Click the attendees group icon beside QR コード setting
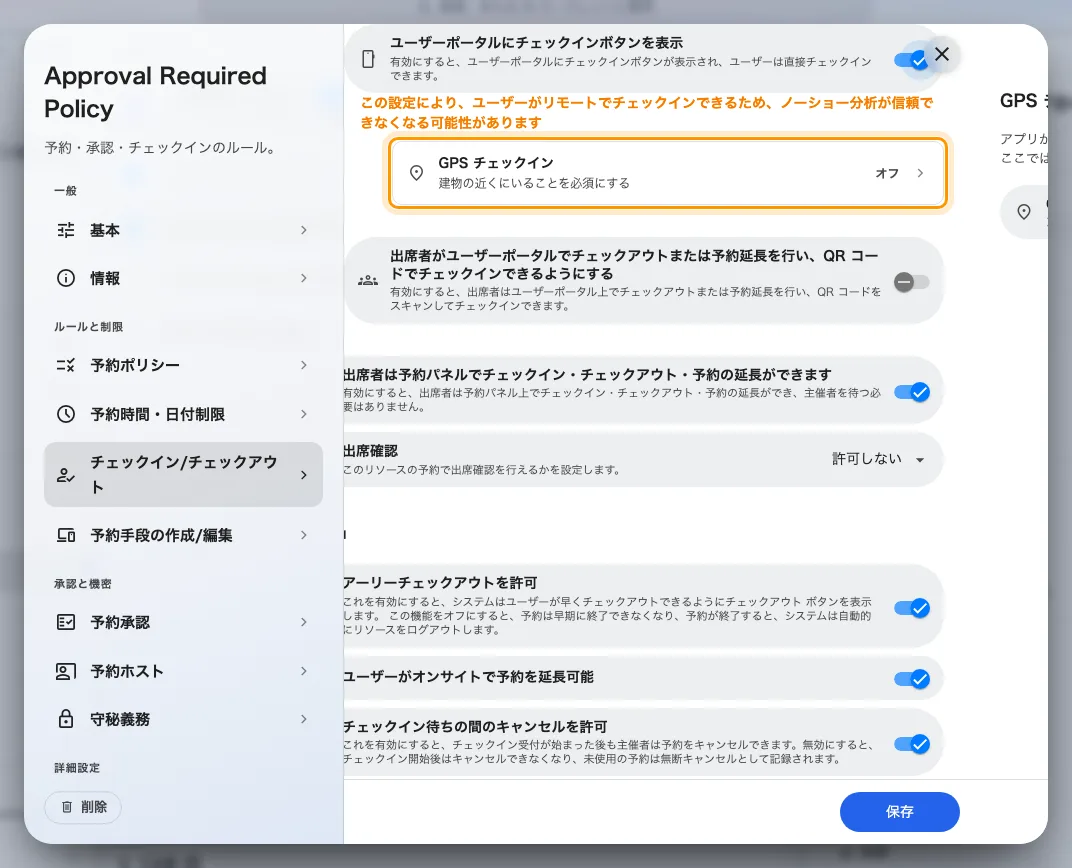 pos(368,280)
